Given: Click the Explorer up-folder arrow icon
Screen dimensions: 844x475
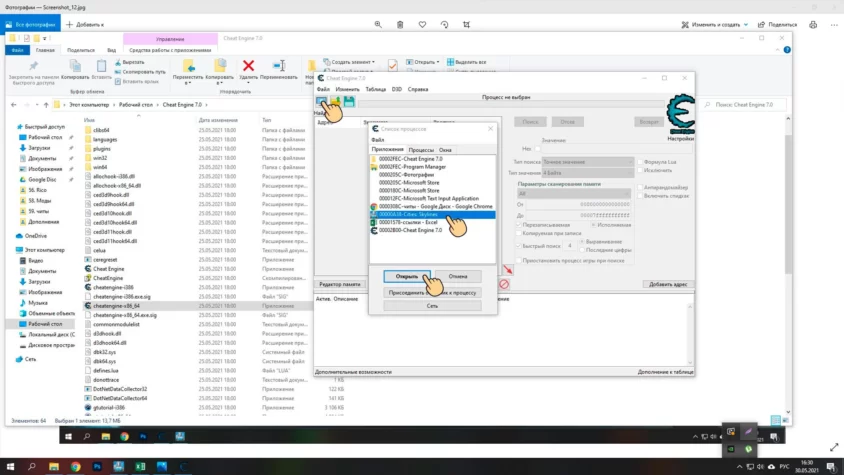Looking at the screenshot, I should click(x=46, y=104).
